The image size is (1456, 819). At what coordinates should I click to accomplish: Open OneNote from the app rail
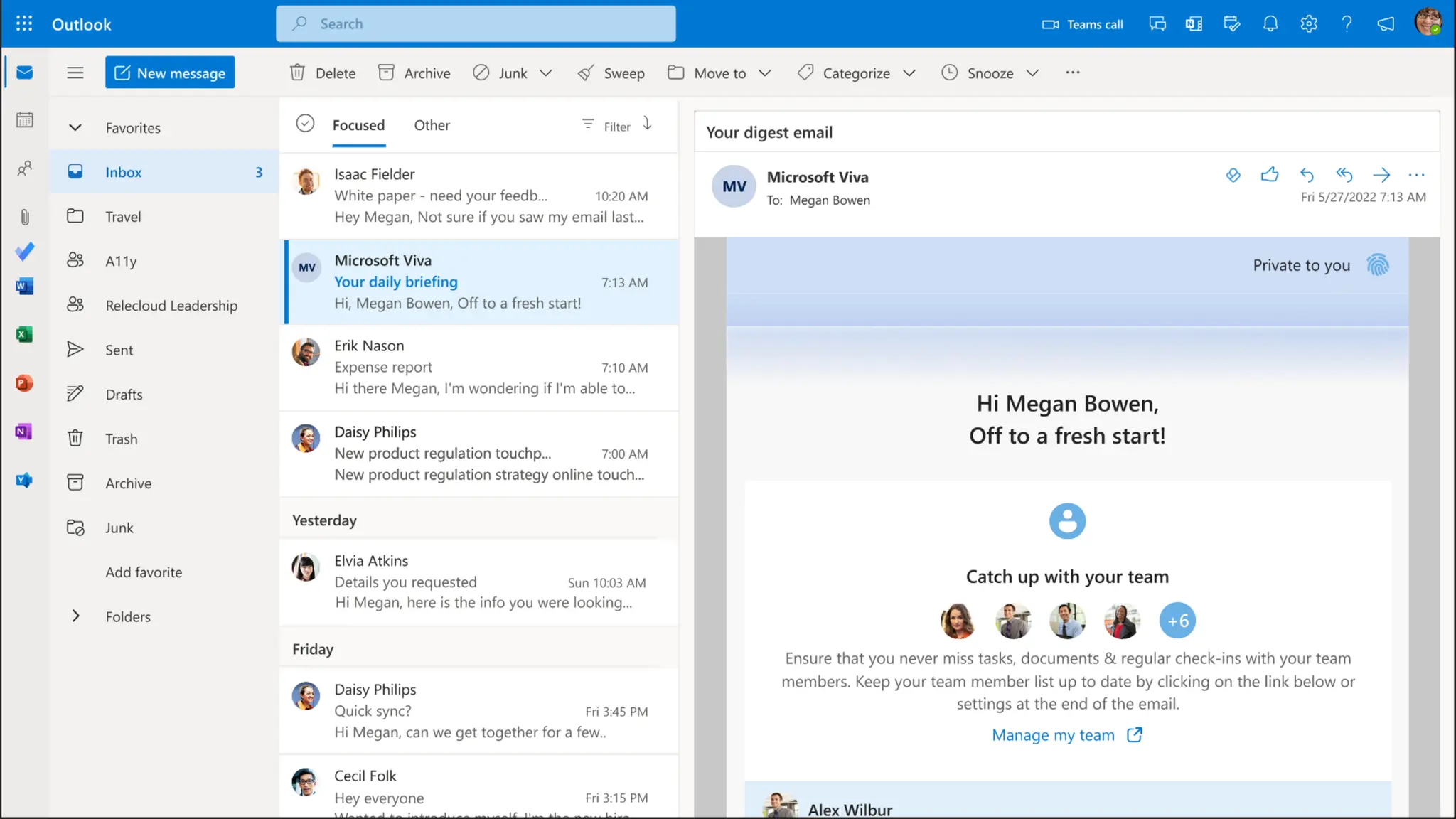[24, 432]
